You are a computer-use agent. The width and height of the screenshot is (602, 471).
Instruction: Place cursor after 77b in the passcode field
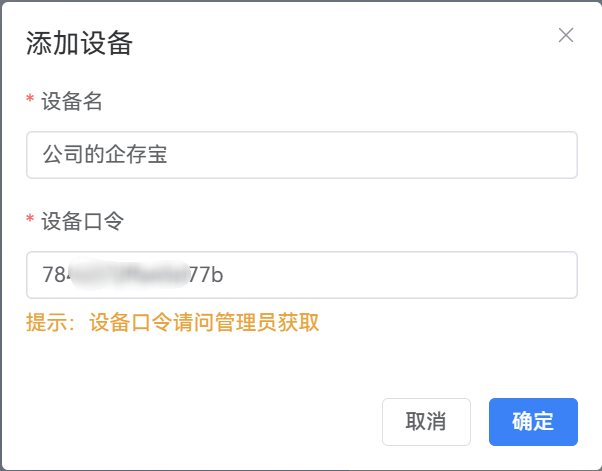[225, 275]
